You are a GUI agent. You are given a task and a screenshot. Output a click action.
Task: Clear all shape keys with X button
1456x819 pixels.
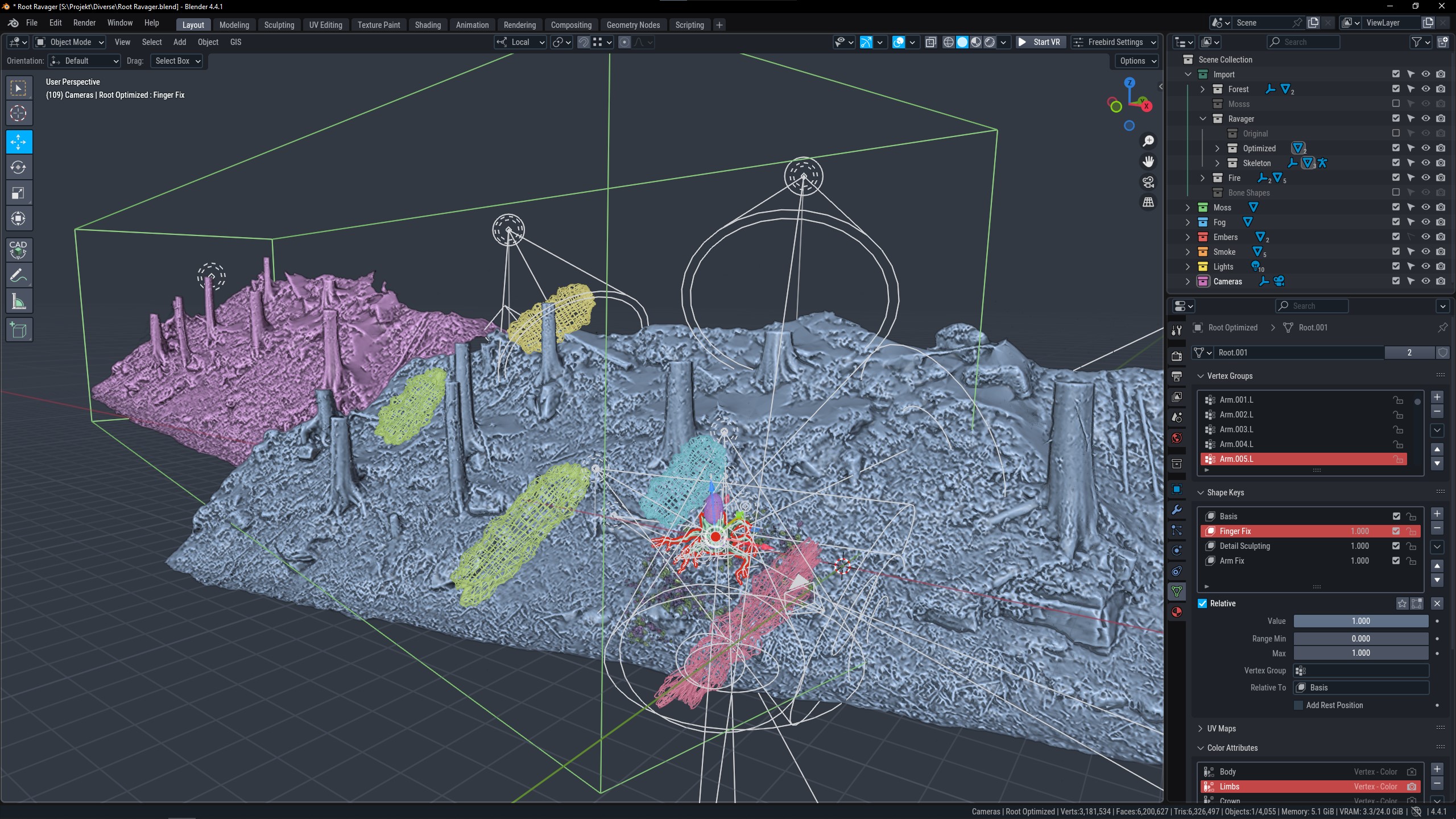pos(1437,603)
